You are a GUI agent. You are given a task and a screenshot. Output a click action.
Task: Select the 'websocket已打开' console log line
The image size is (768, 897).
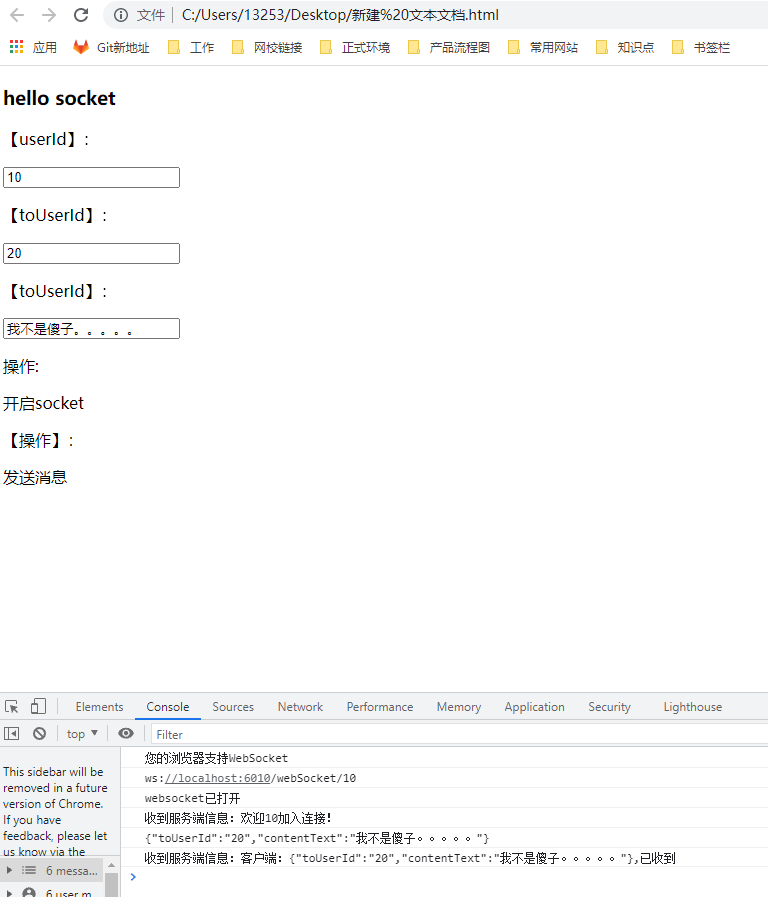[x=192, y=798]
